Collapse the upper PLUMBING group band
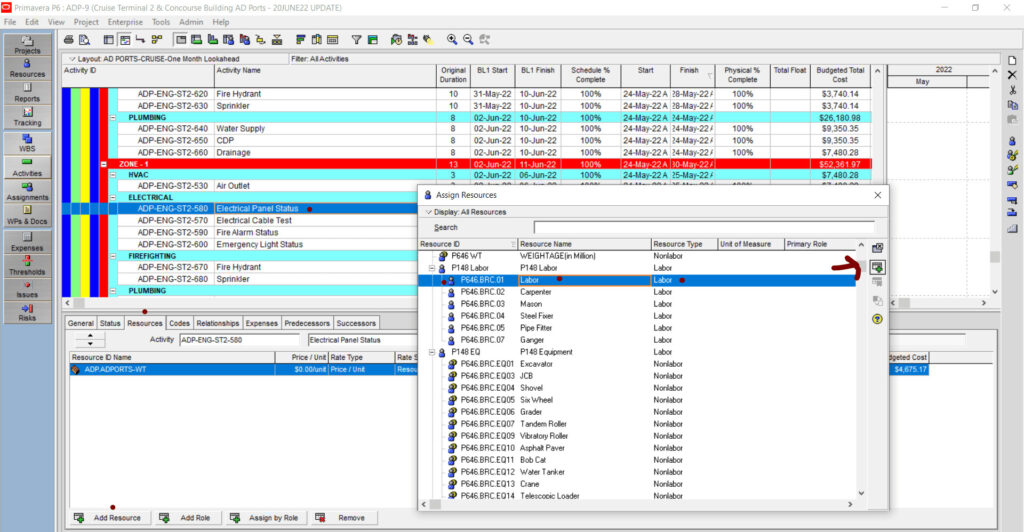This screenshot has height=532, width=1024. click(113, 118)
